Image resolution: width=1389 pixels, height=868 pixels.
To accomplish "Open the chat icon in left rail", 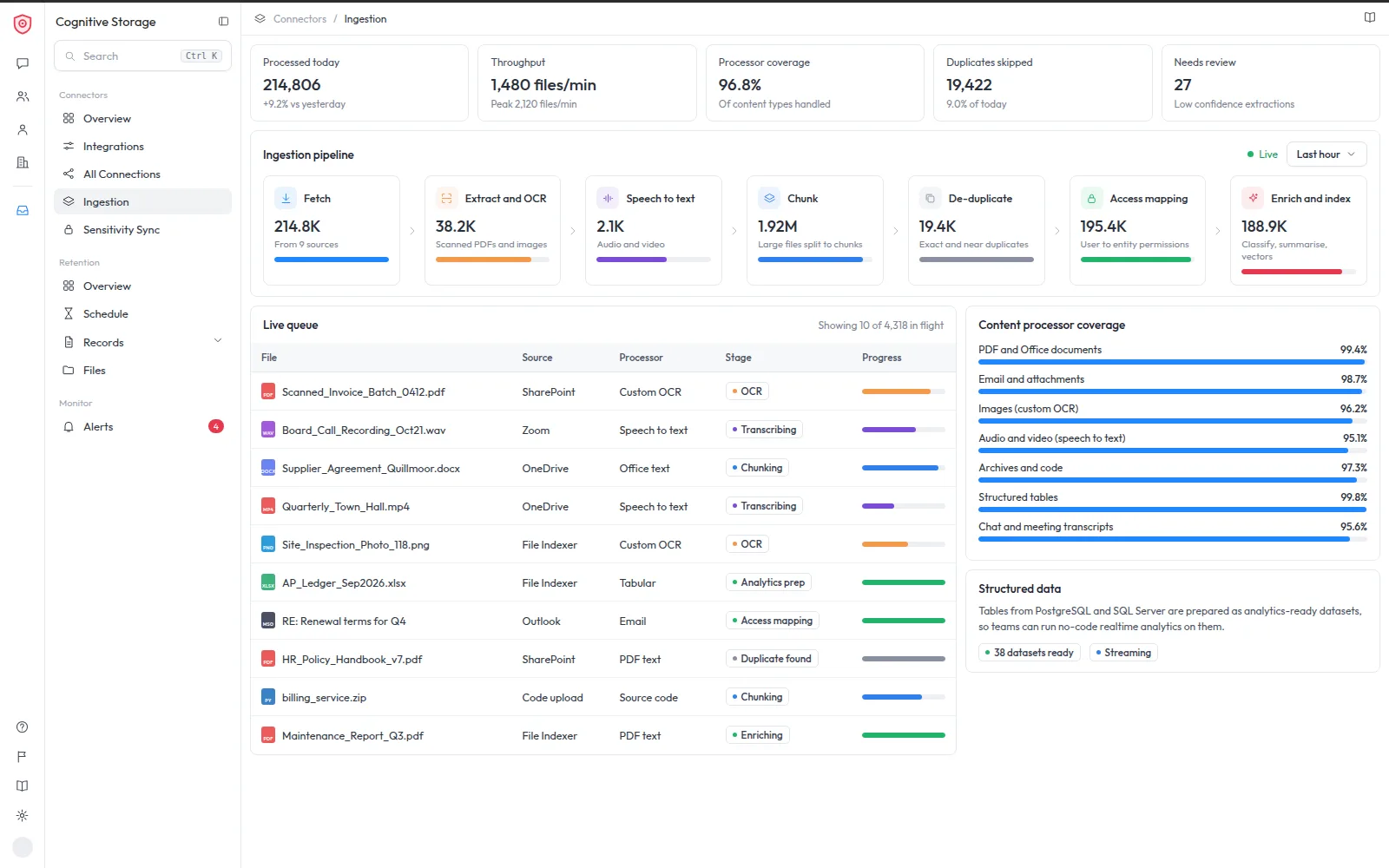I will click(23, 63).
